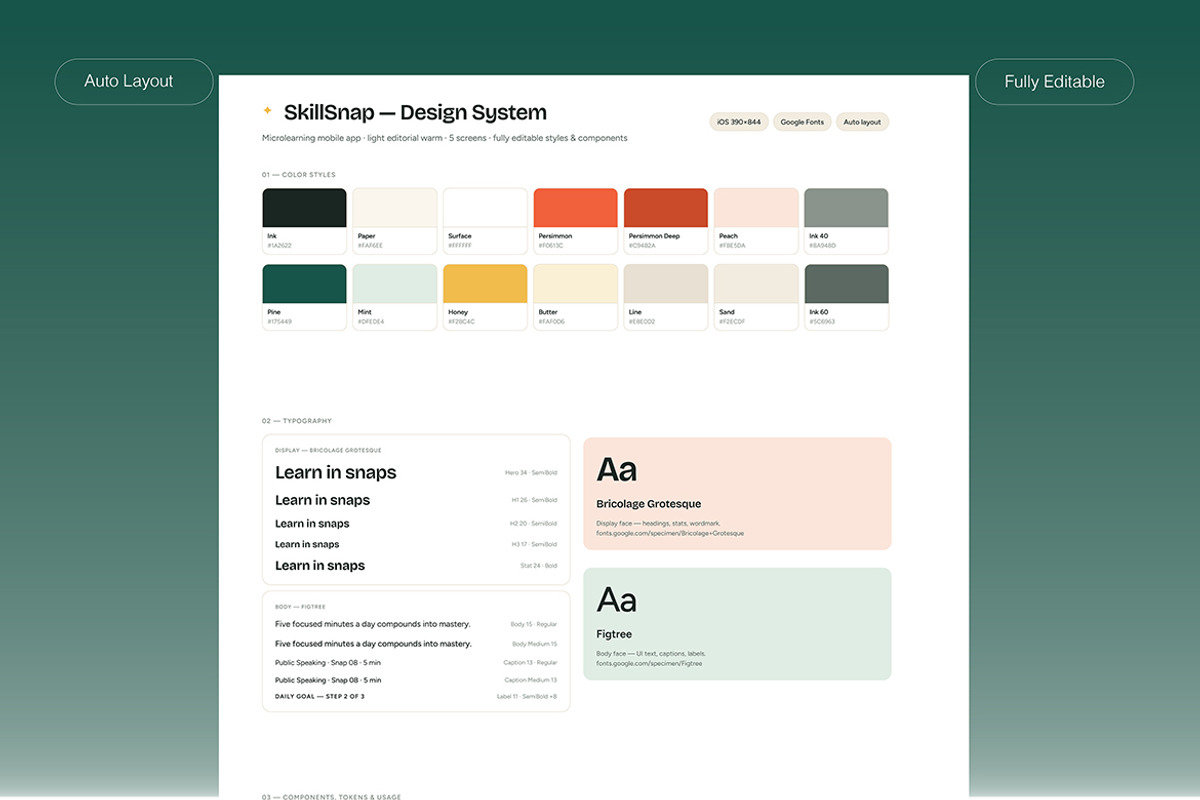Pick the Paper color swatch
This screenshot has height=800, width=1200.
[x=395, y=208]
